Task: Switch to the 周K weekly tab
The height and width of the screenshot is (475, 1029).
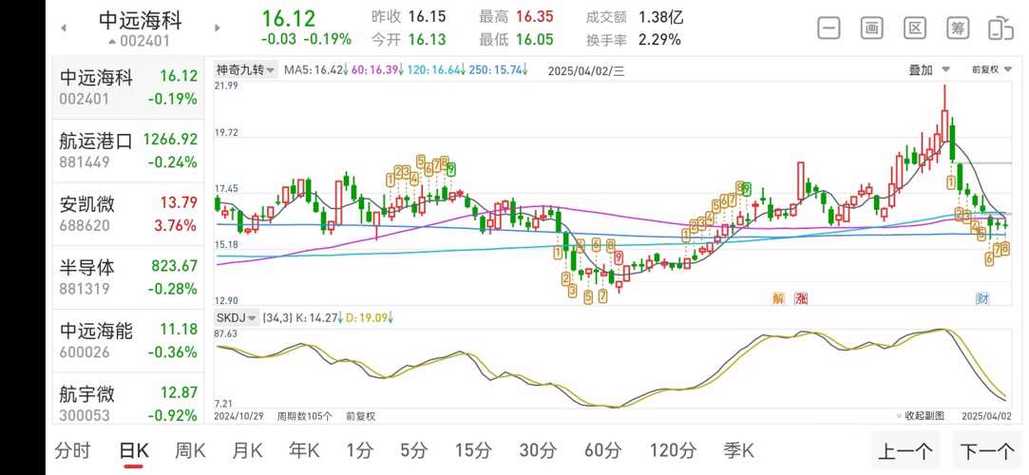Action: 190,450
